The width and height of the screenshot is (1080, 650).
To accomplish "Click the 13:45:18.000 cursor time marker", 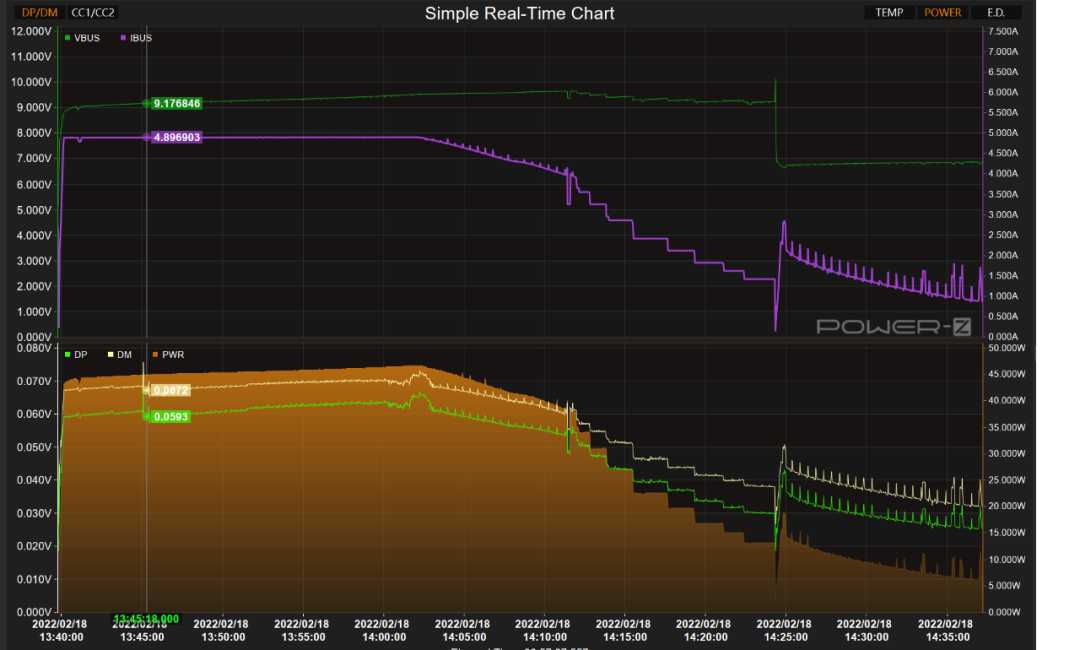I will point(146,619).
